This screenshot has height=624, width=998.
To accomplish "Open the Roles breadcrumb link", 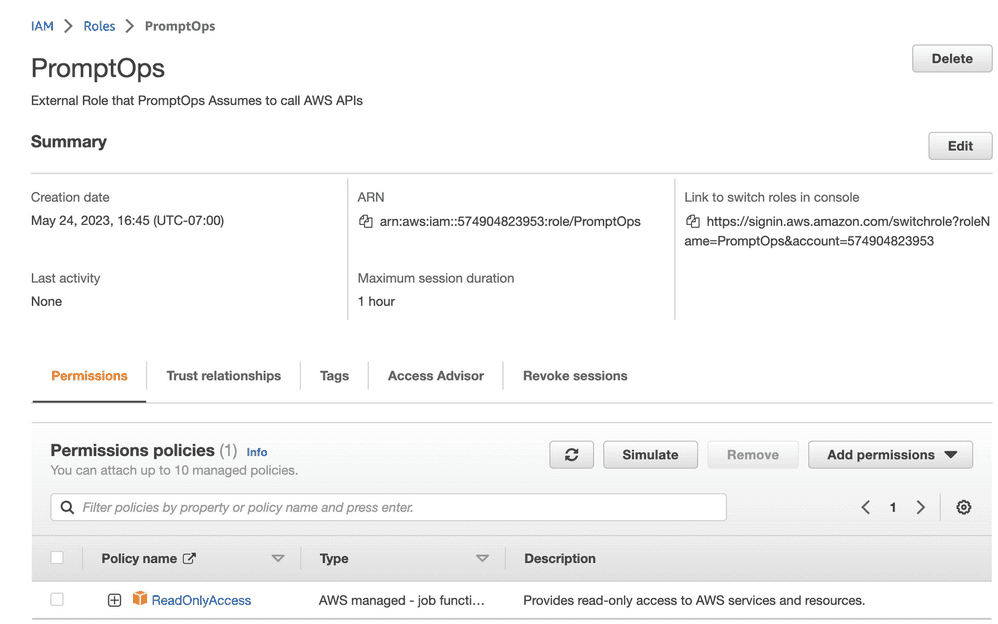I will click(99, 26).
